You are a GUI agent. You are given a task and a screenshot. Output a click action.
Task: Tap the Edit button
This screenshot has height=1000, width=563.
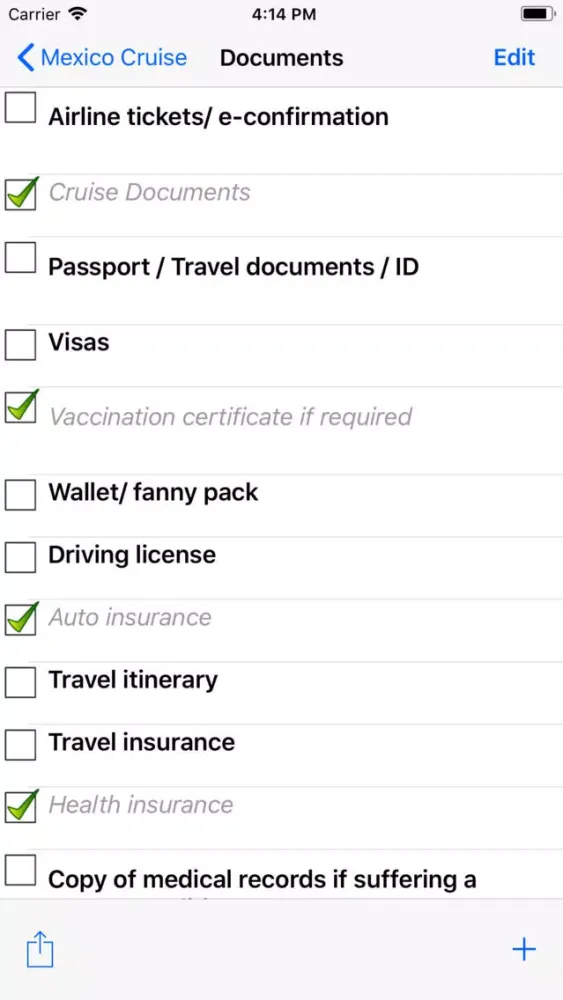[x=514, y=57]
